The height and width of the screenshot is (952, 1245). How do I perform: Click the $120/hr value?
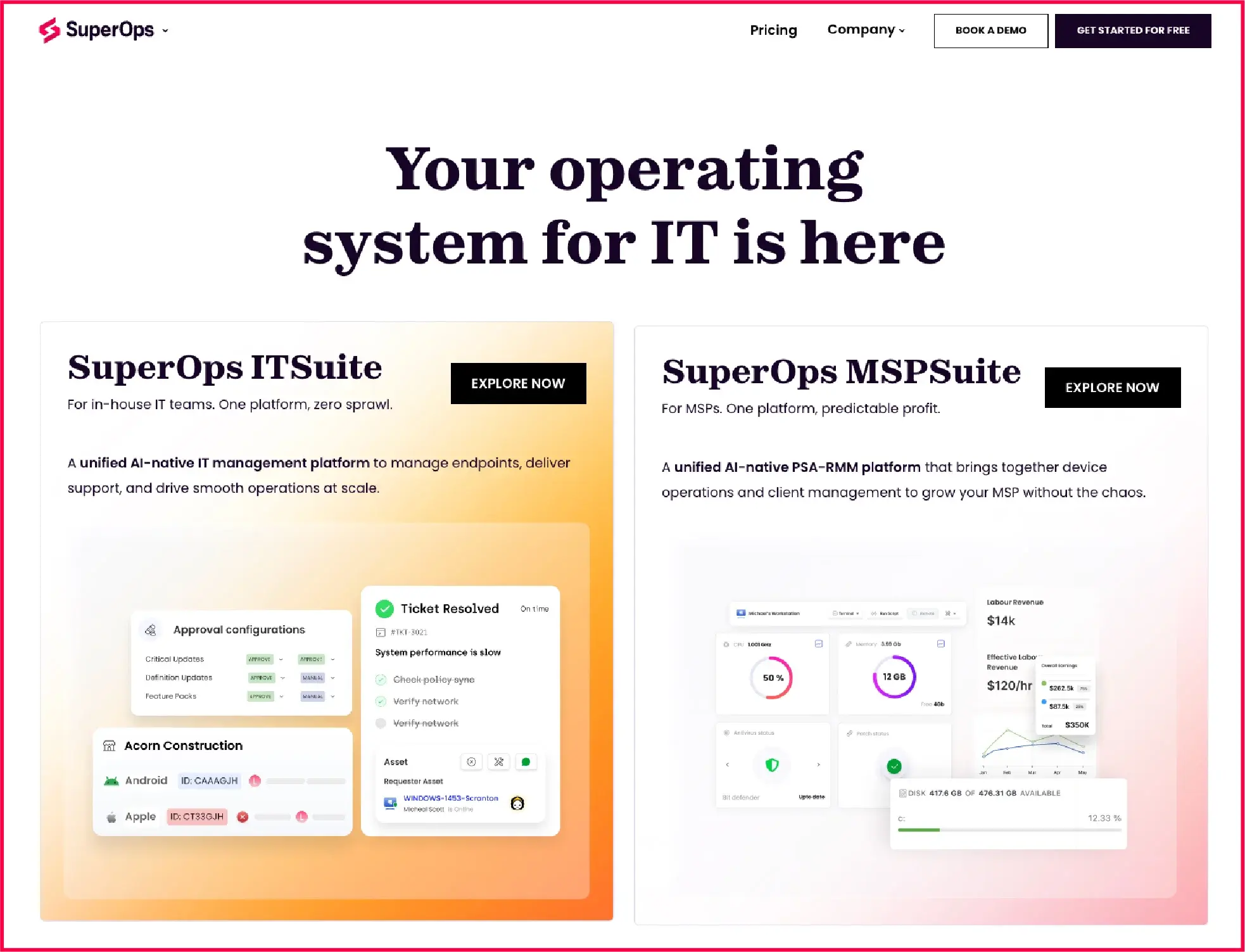click(1009, 685)
